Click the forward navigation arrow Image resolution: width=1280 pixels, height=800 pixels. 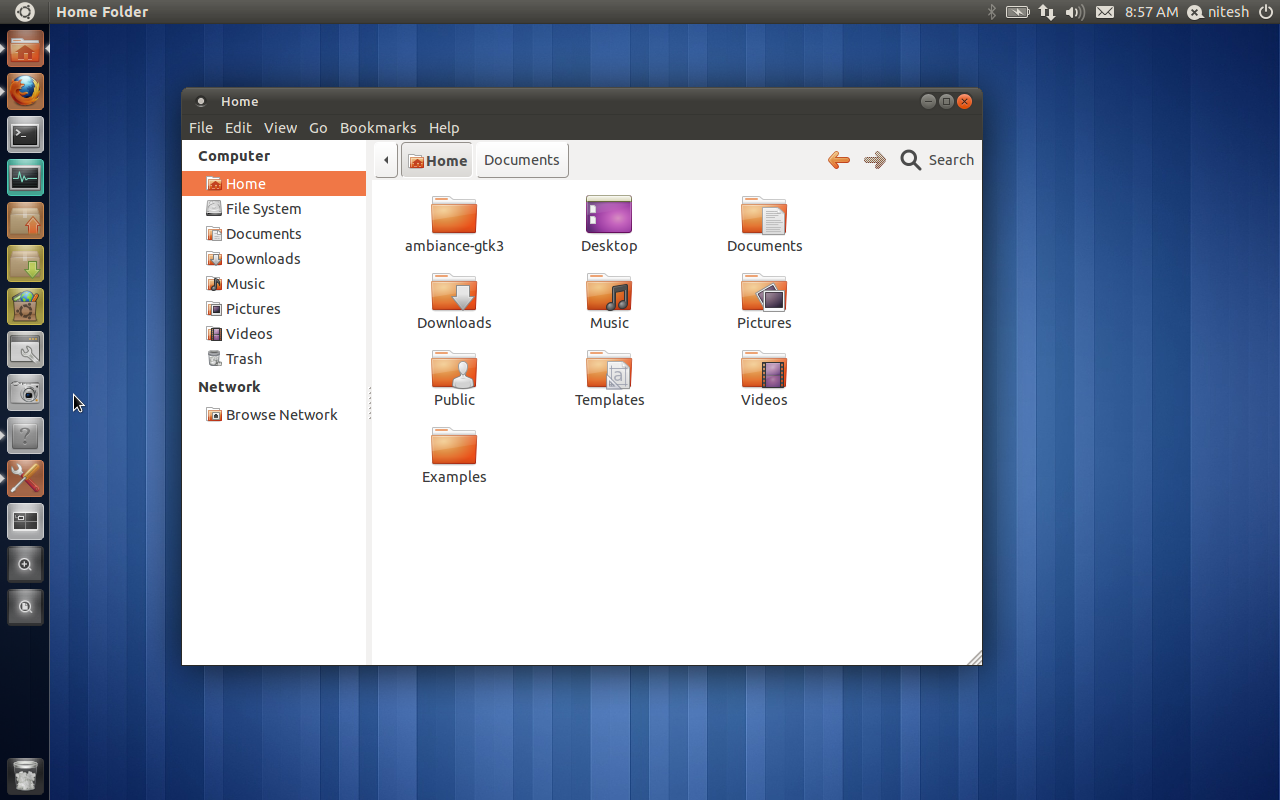874,159
